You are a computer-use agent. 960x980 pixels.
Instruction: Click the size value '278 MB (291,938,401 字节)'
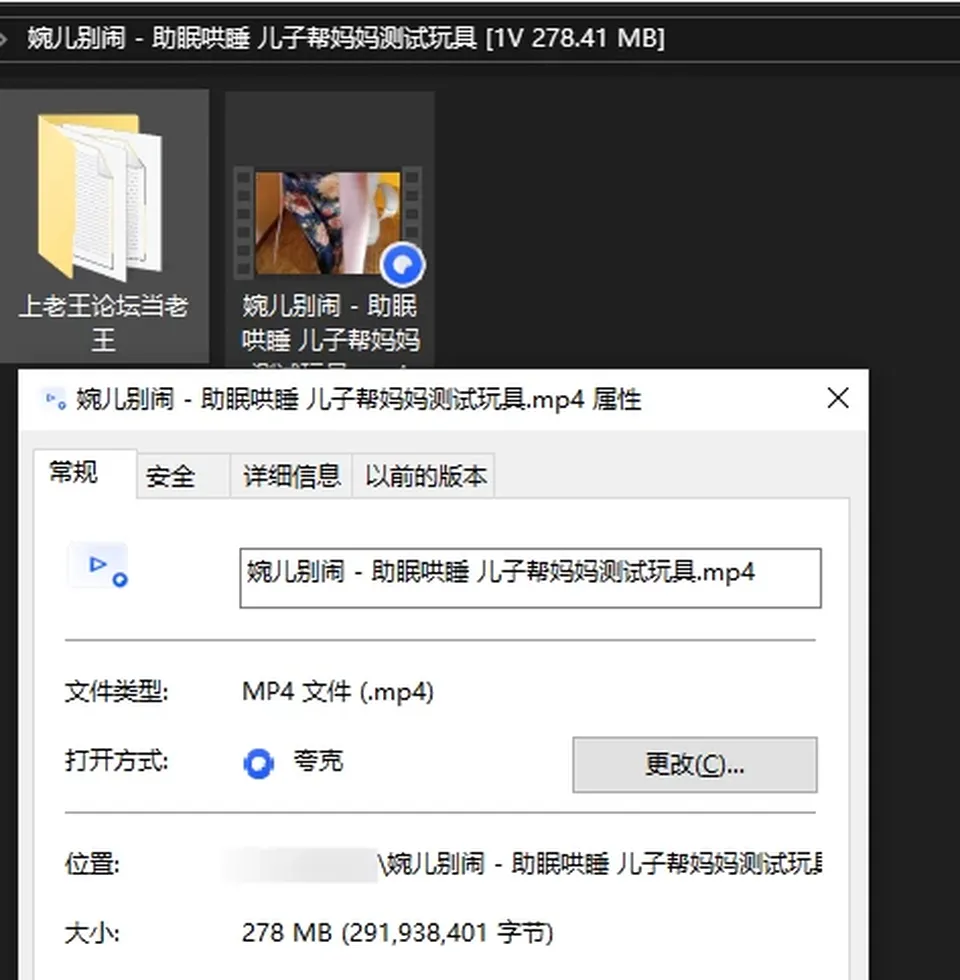point(398,933)
